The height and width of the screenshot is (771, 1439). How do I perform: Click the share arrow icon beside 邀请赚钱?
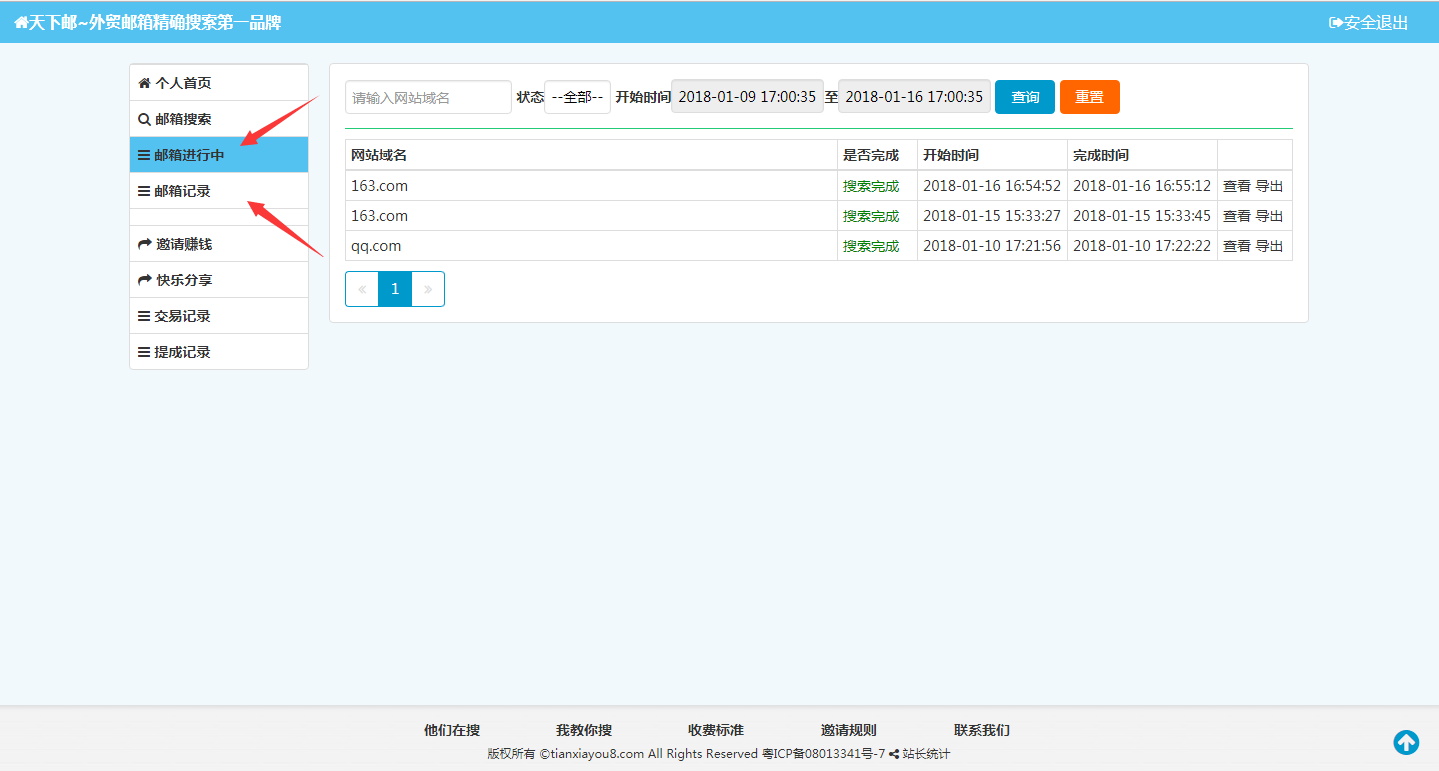(x=144, y=244)
